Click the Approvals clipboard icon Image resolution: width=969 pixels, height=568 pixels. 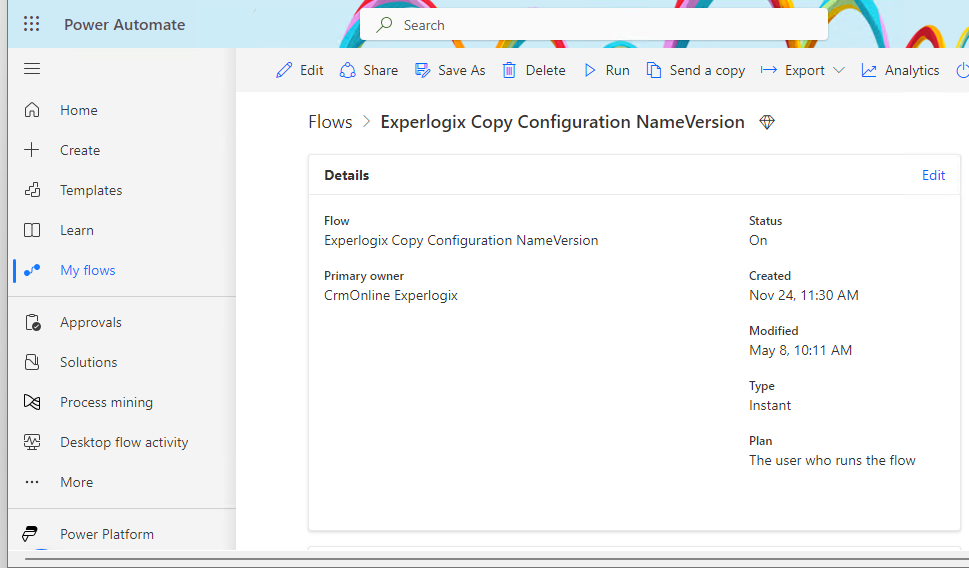pos(32,322)
